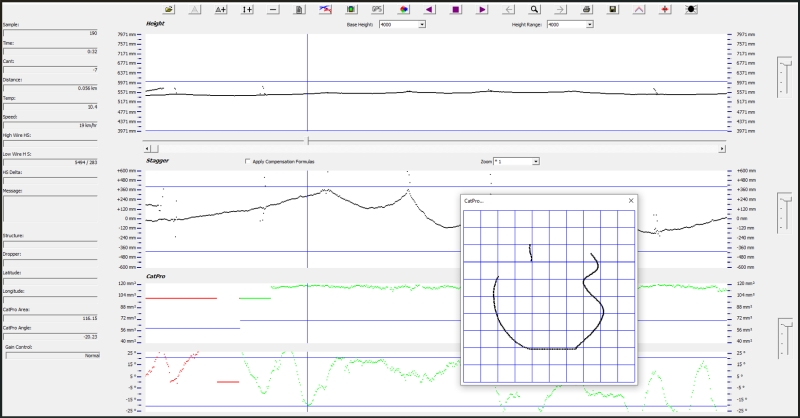Click the Message text field
This screenshot has width=800, height=418.
tap(50, 207)
